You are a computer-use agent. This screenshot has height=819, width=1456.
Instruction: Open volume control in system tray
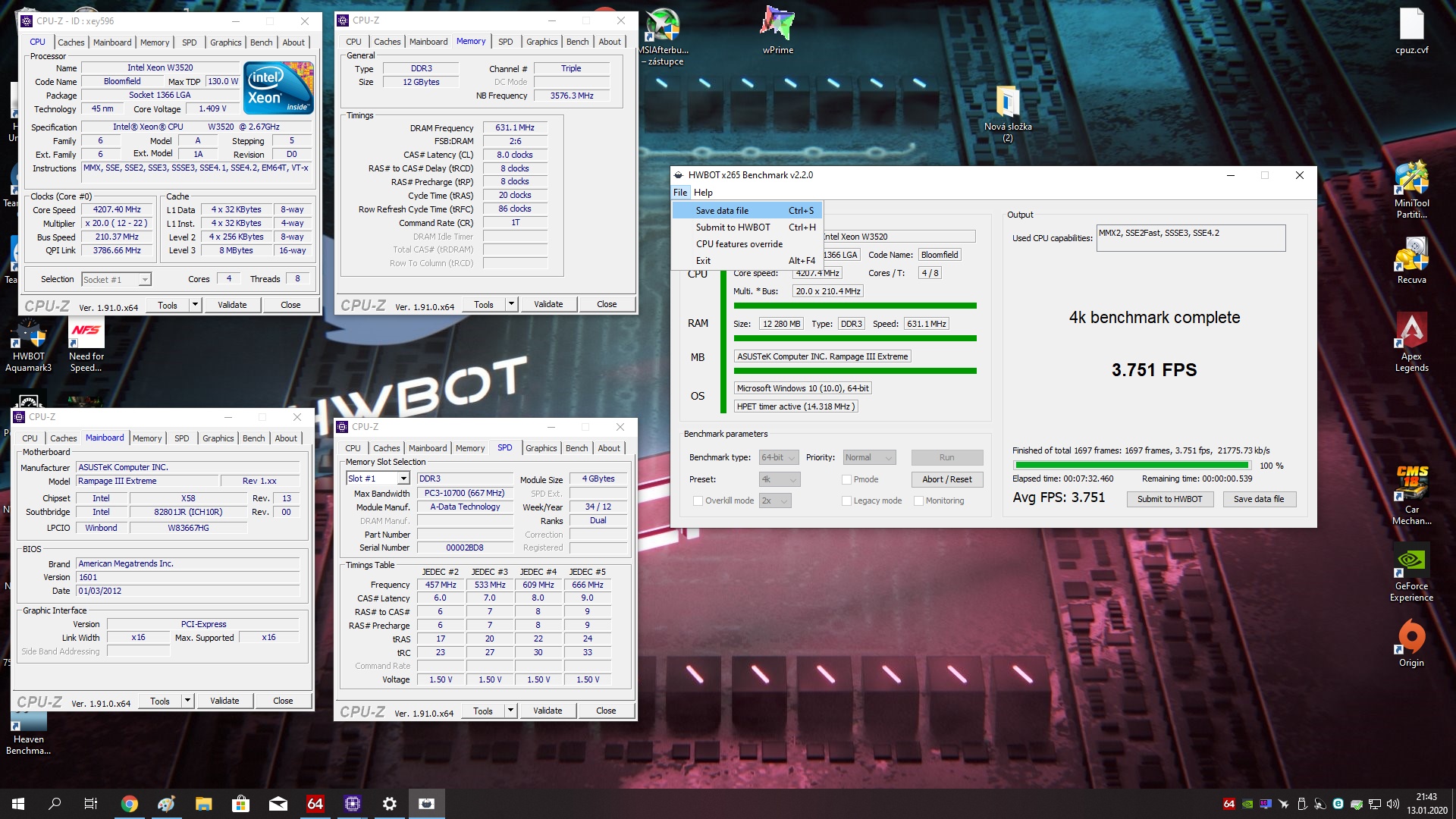pyautogui.click(x=1392, y=804)
